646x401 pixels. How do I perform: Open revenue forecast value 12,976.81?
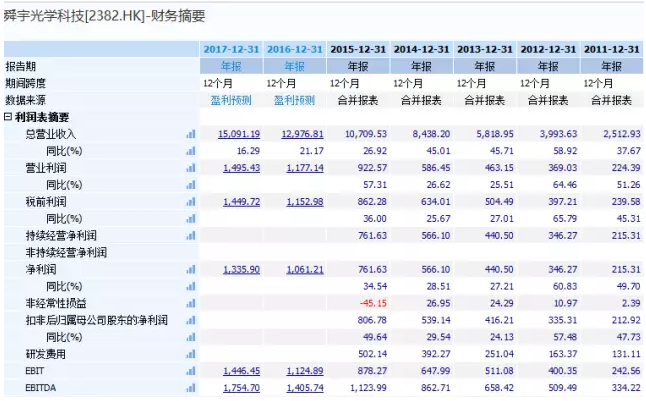click(302, 134)
